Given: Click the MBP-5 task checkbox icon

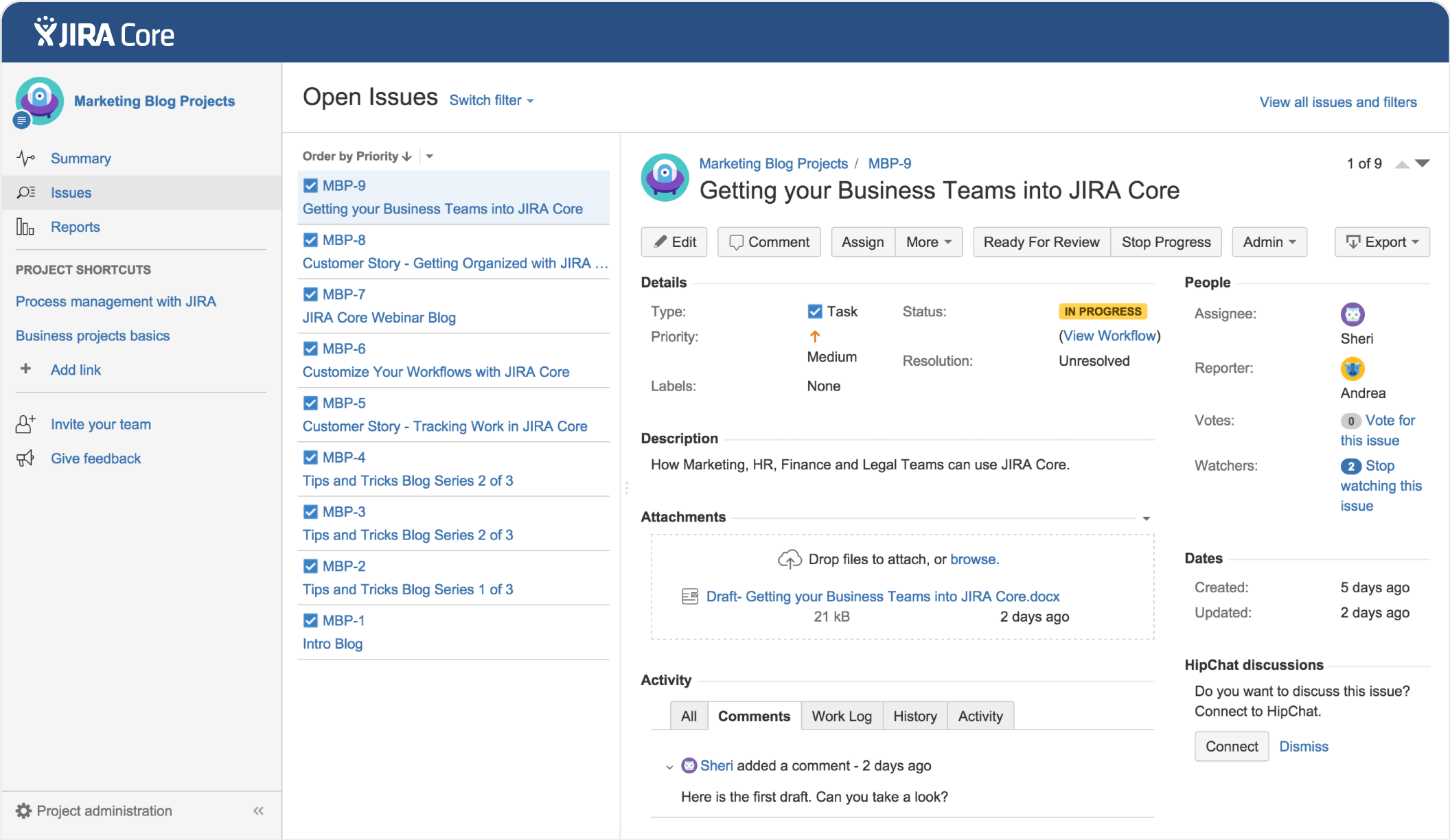Looking at the screenshot, I should pyautogui.click(x=310, y=403).
